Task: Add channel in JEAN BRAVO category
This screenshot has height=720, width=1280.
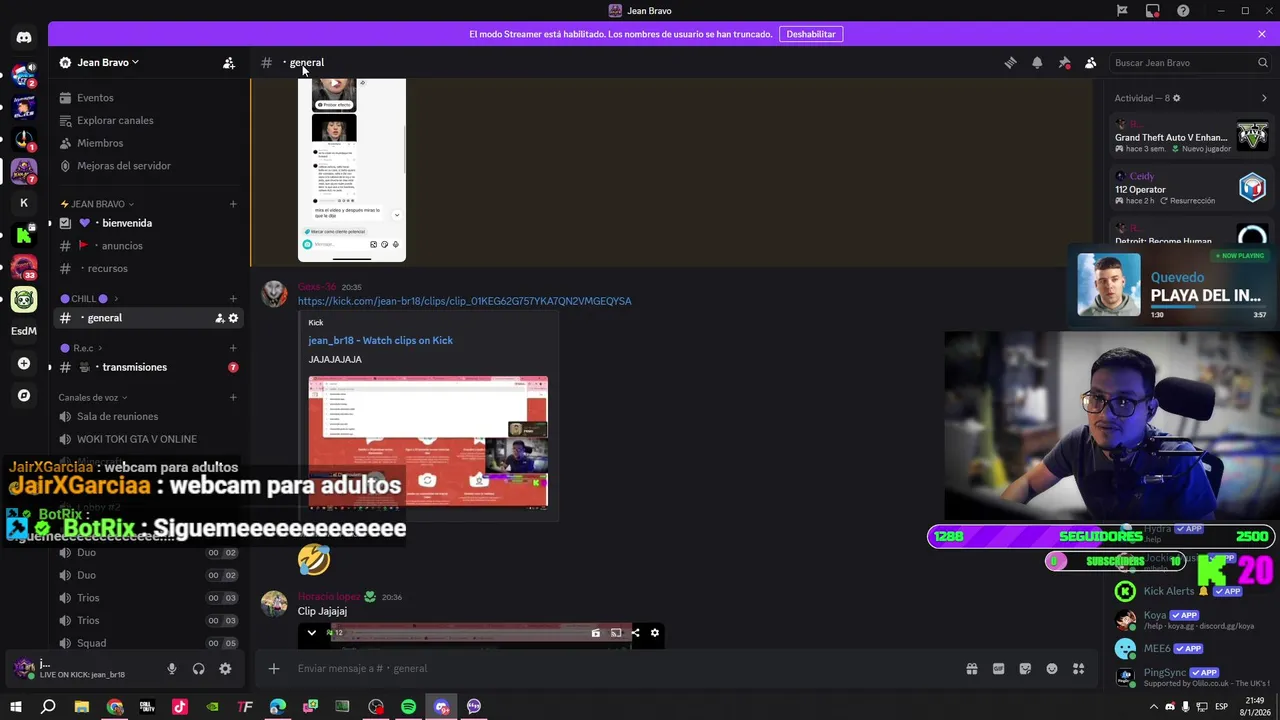Action: (233, 204)
